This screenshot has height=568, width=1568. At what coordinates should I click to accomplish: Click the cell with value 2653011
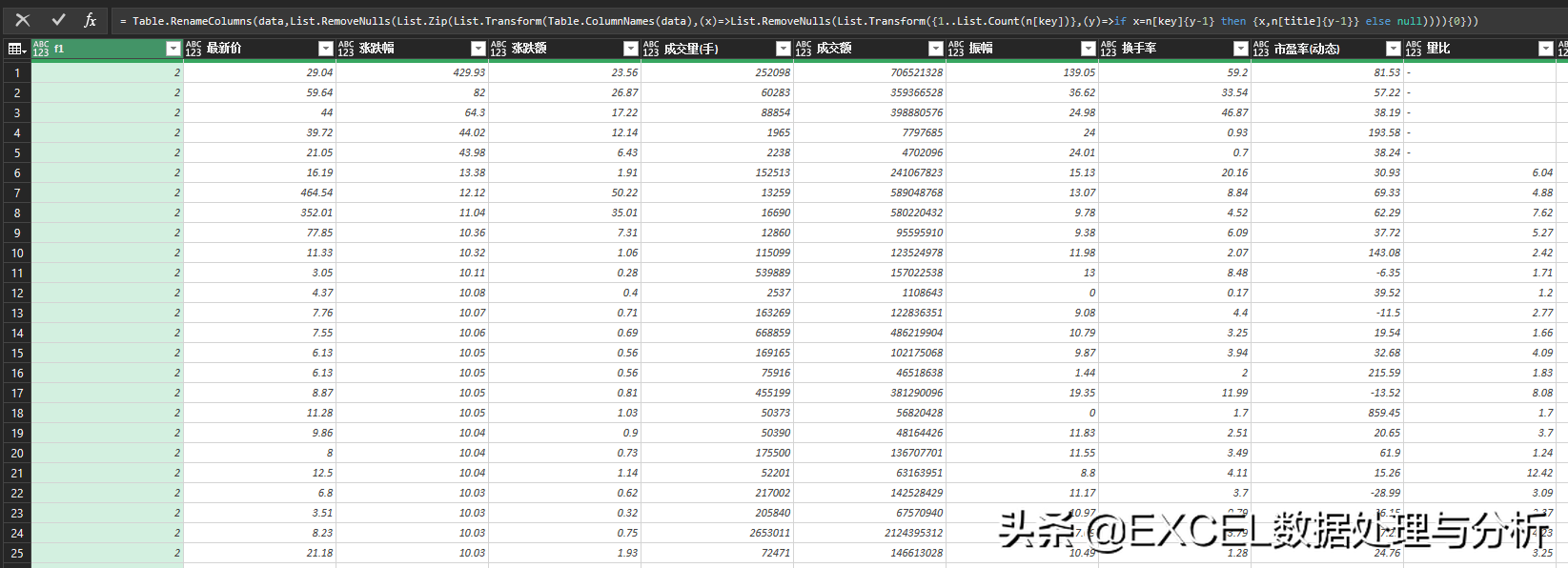717,533
